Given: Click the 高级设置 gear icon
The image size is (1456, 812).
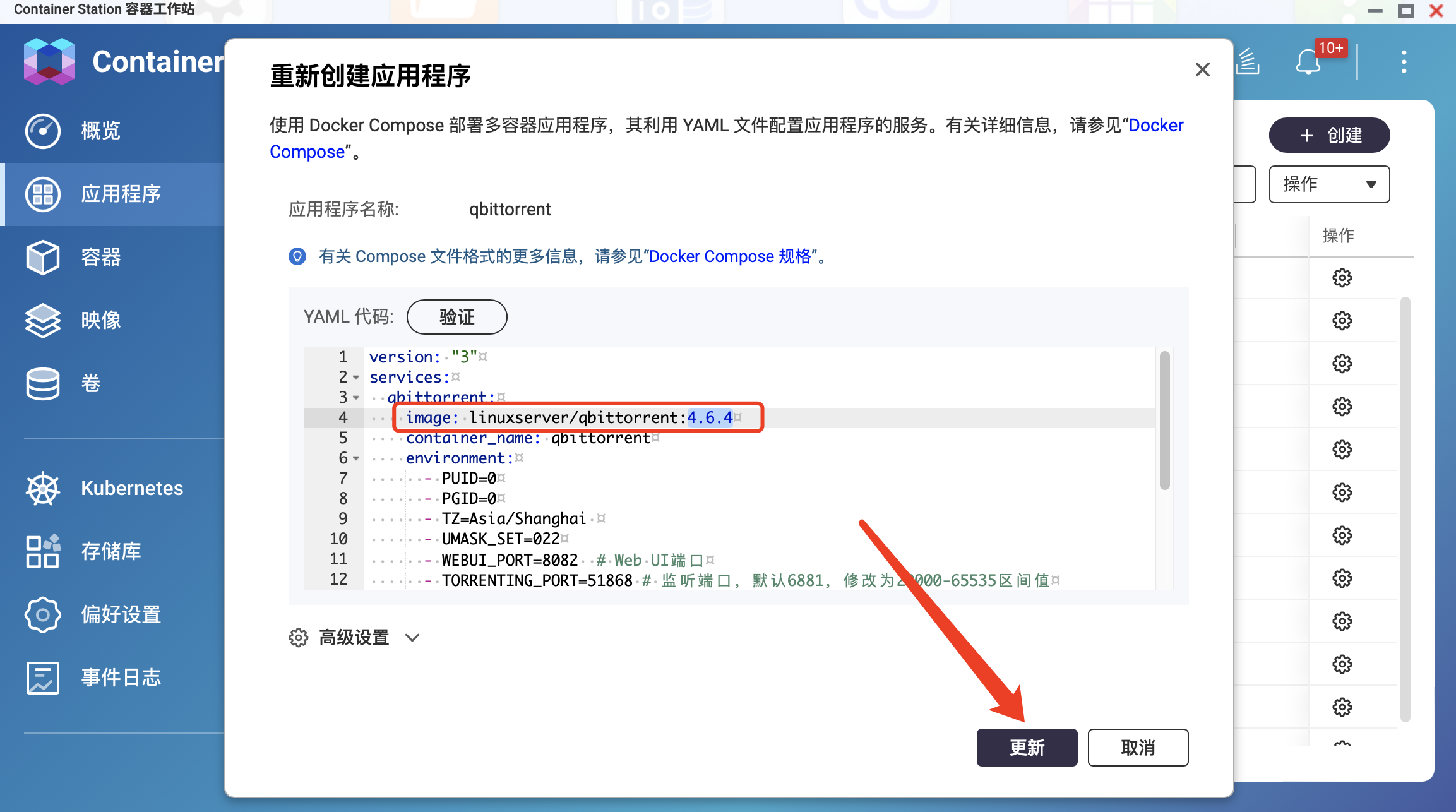Looking at the screenshot, I should coord(299,638).
